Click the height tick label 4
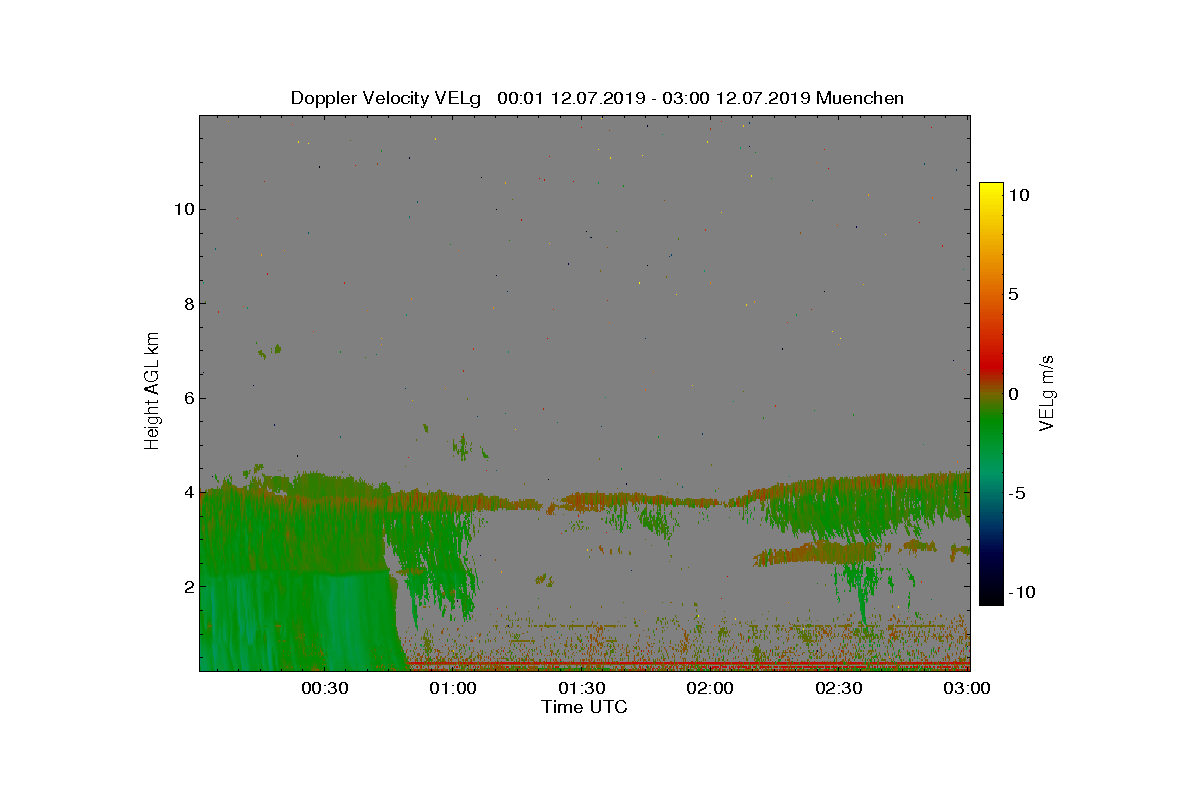 coord(187,492)
